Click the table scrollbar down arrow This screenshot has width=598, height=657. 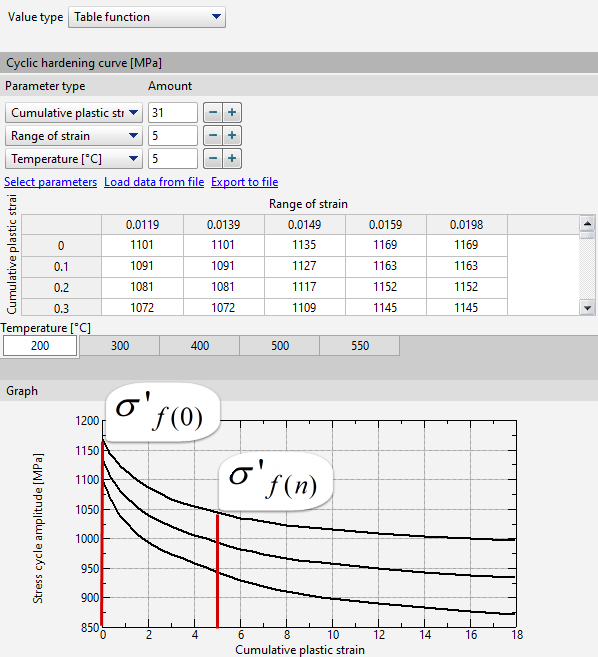pos(587,308)
